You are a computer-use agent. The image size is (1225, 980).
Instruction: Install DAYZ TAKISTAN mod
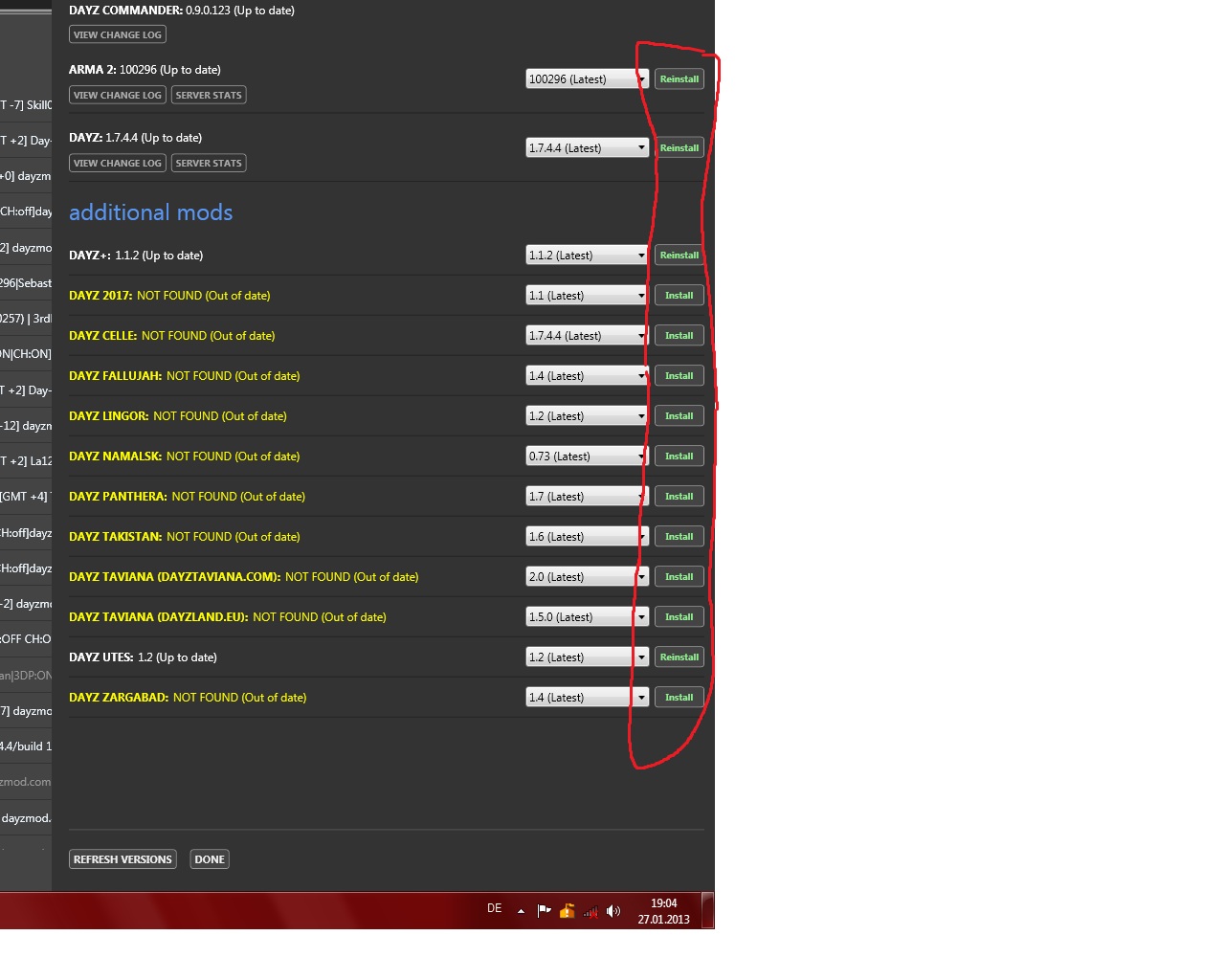679,537
